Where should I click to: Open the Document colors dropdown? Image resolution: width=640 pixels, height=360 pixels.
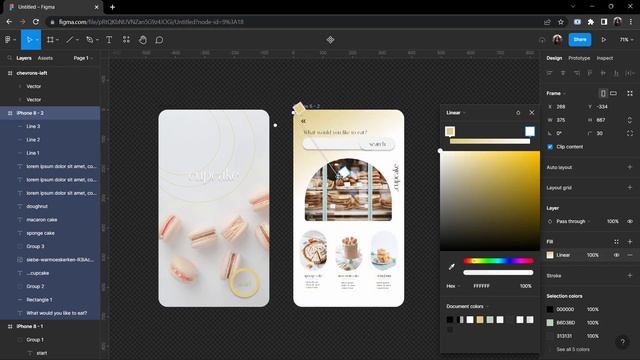pyautogui.click(x=467, y=306)
